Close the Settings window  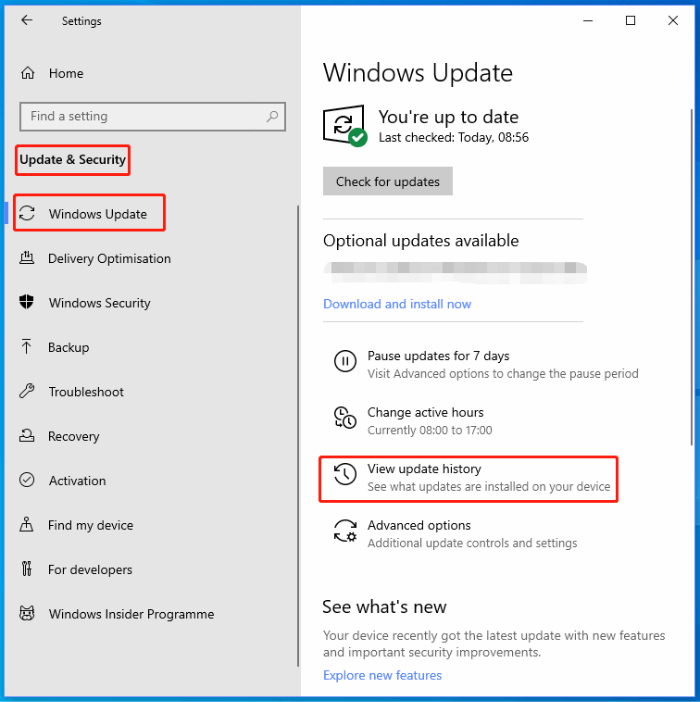coord(673,21)
